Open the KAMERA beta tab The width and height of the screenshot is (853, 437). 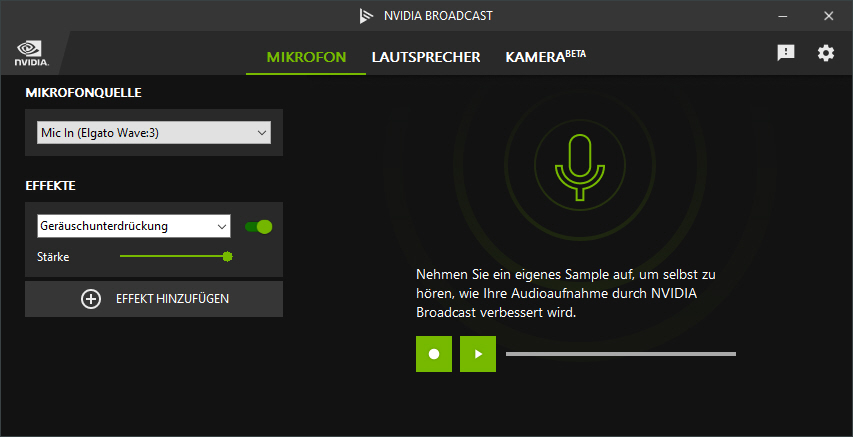(x=546, y=56)
